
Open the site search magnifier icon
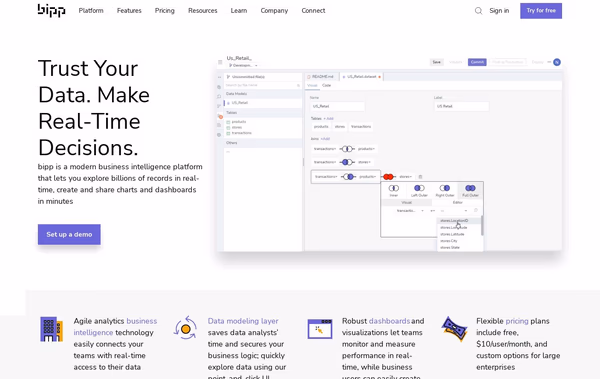(478, 11)
